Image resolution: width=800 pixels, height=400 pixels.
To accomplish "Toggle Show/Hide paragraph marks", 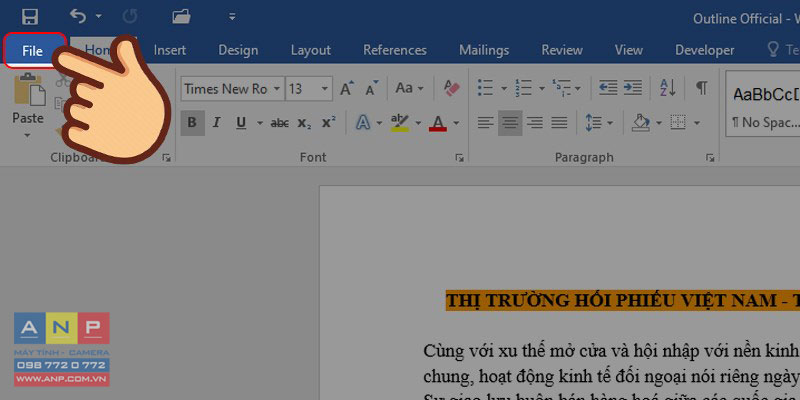I will coord(702,88).
